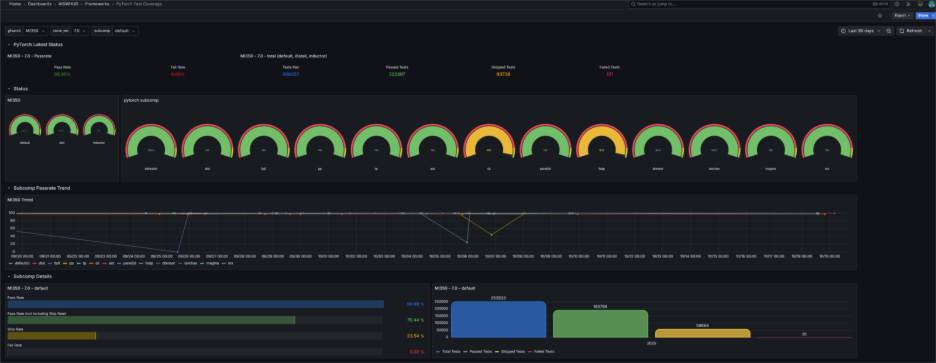Viewport: 936px width, 363px height.
Task: Open the help icon in top bar
Action: point(897,4)
